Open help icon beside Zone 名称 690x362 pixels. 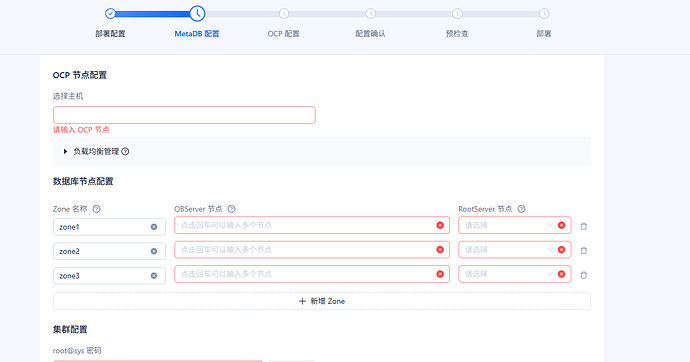click(96, 209)
